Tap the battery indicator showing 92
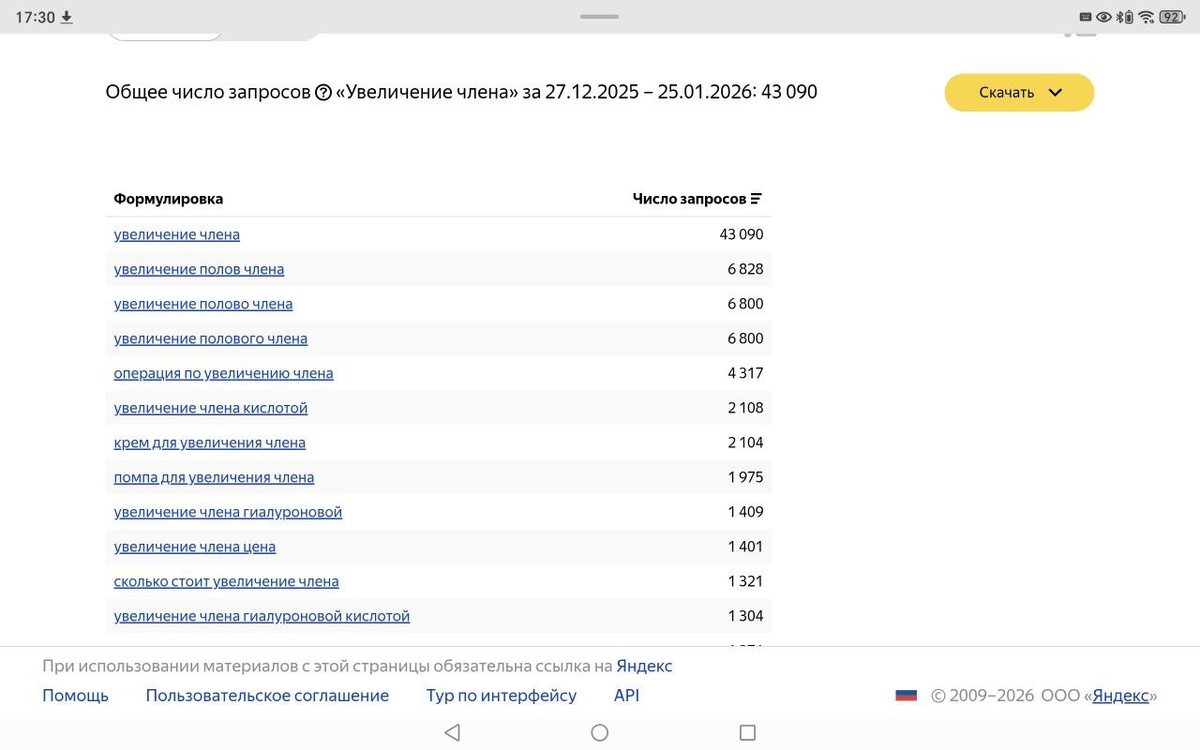 tap(1171, 16)
